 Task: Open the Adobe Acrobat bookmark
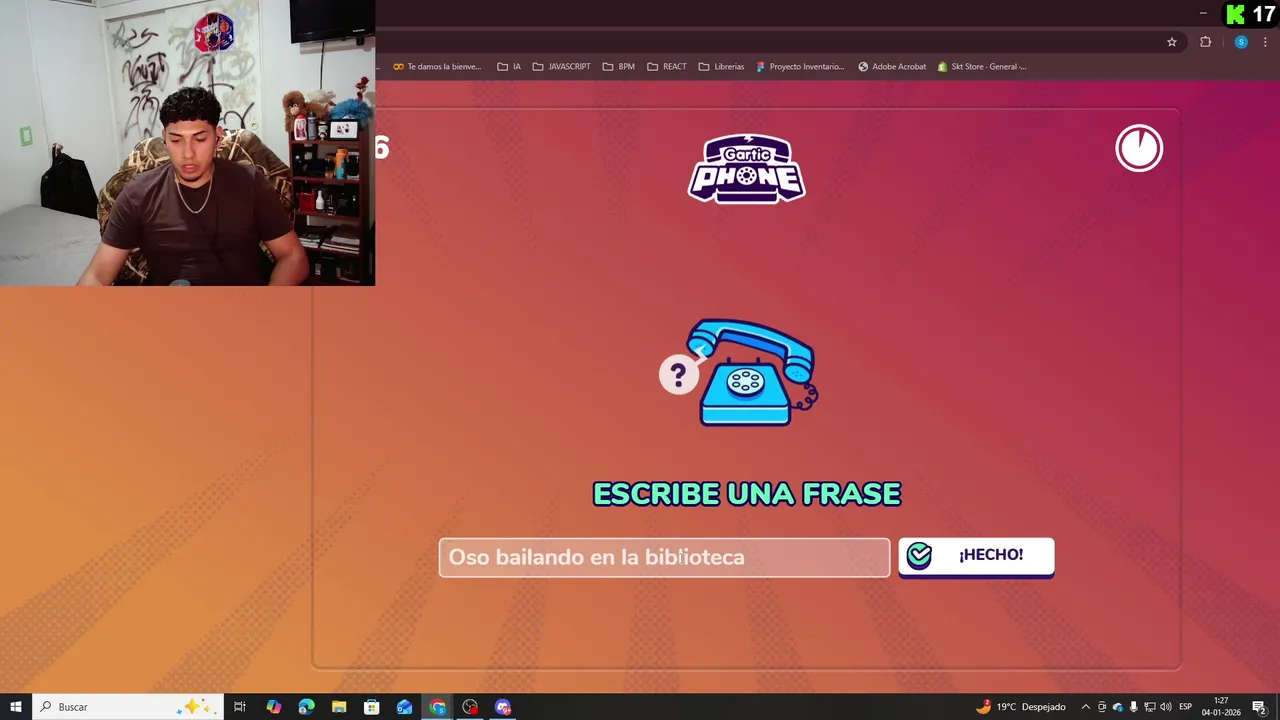pyautogui.click(x=892, y=67)
